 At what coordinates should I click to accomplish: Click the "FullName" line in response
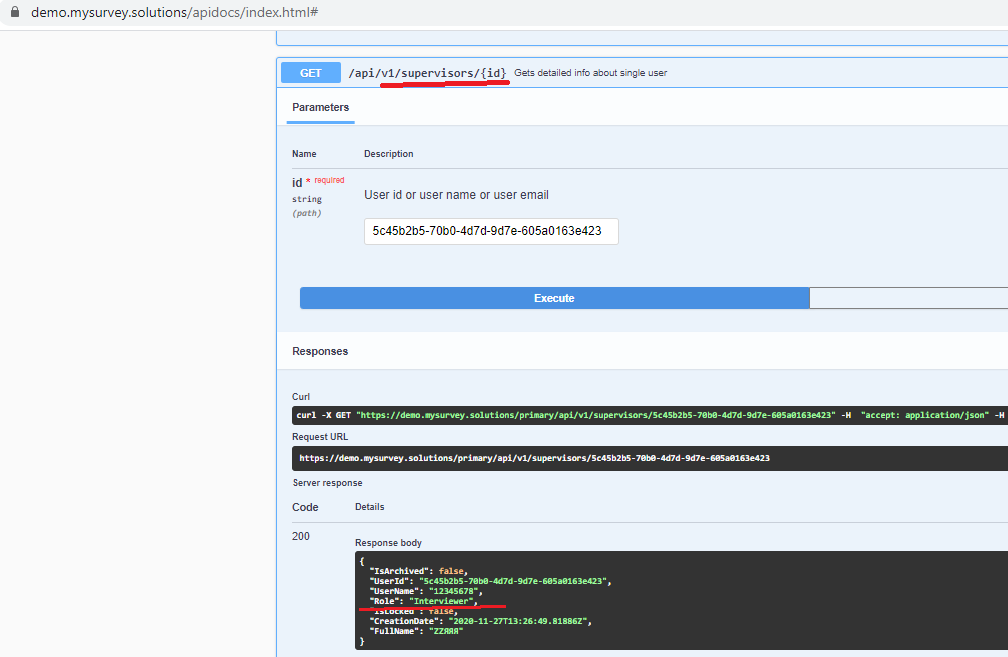point(416,631)
